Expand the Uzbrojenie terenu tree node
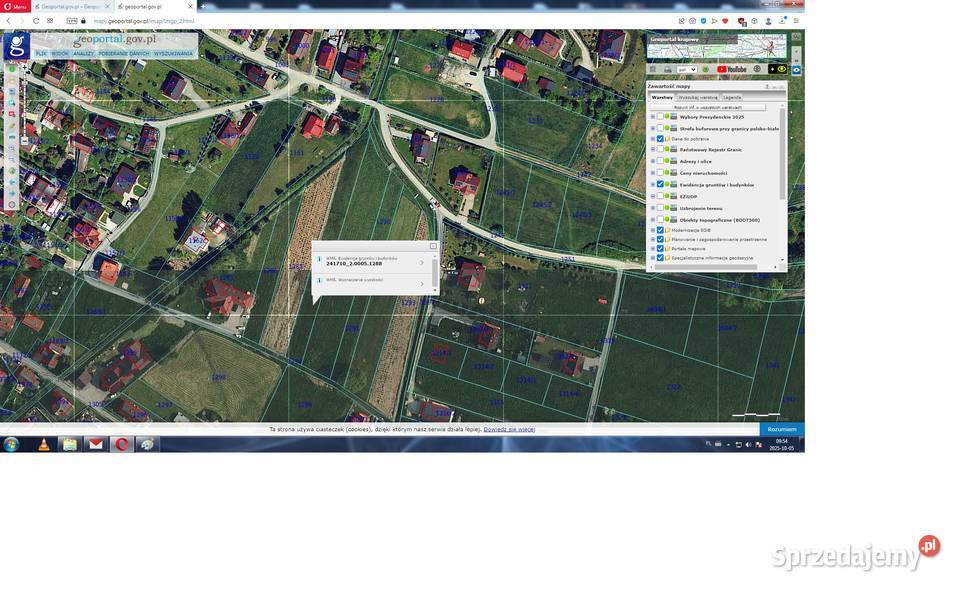Screen dimensions: 960x590 [x=652, y=208]
